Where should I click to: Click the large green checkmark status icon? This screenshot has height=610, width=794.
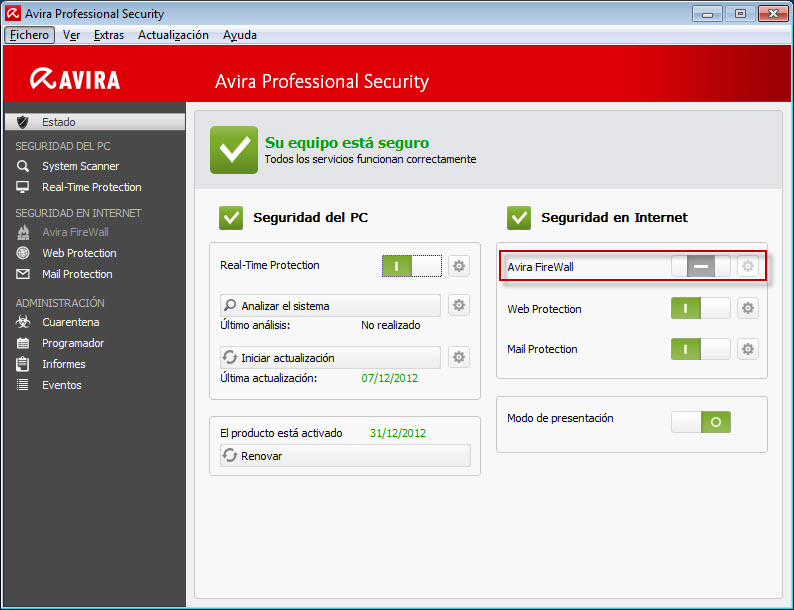234,150
